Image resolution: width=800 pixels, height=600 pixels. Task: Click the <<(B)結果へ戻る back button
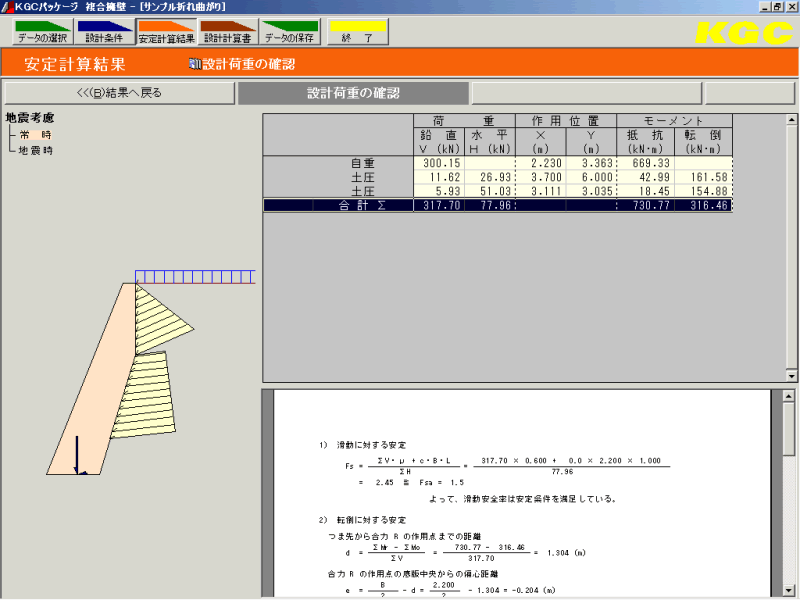119,93
